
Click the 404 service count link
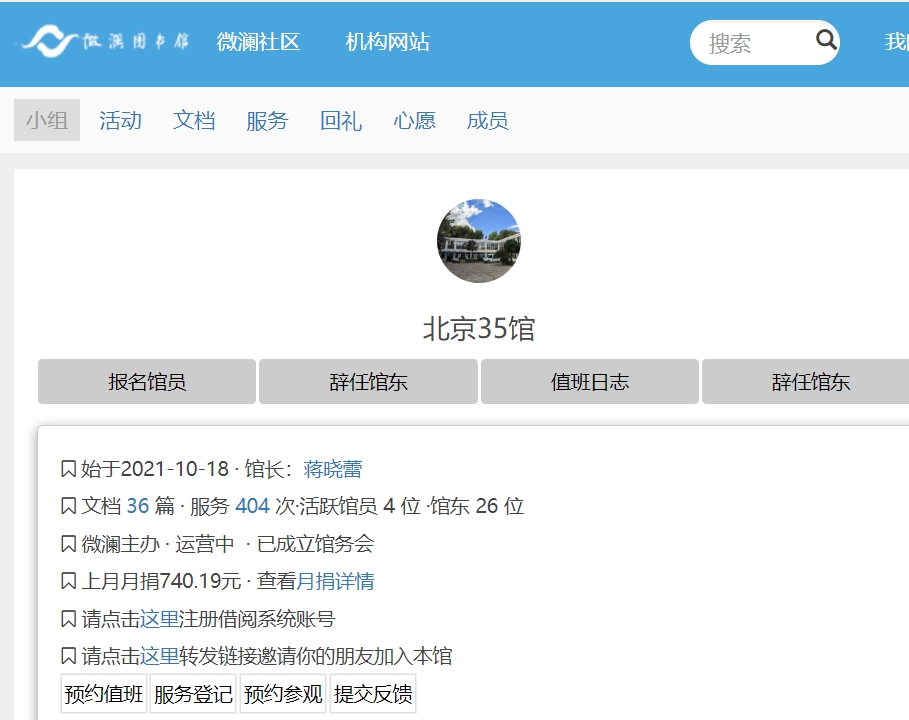tap(252, 506)
